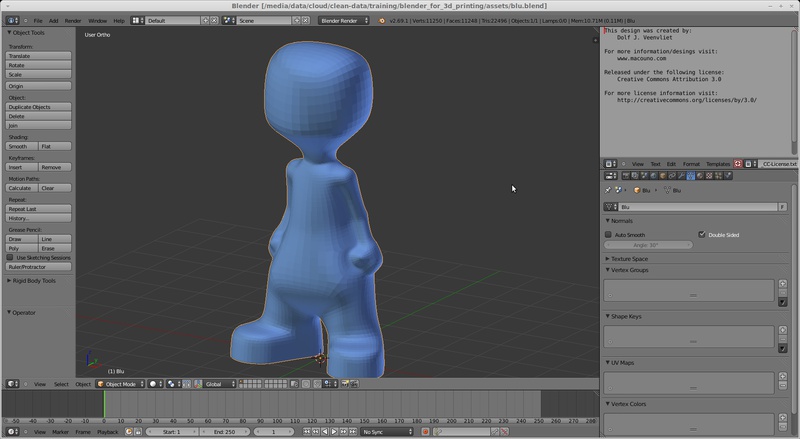Open the Material properties tab icon
The height and width of the screenshot is (439, 800).
pos(701,176)
